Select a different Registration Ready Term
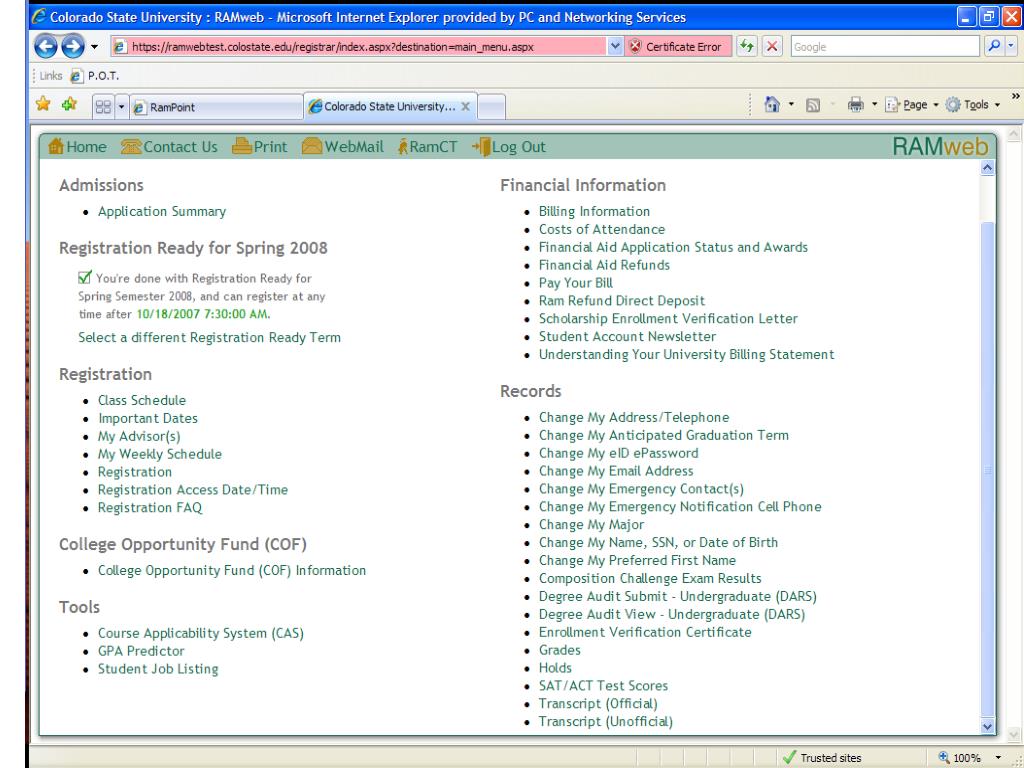This screenshot has height=768, width=1024. click(210, 338)
